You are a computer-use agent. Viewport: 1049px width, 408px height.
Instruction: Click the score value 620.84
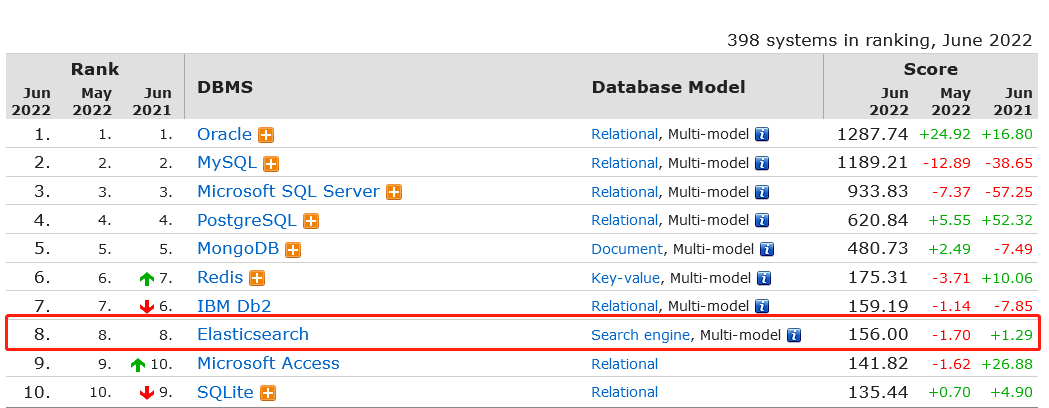tap(878, 220)
